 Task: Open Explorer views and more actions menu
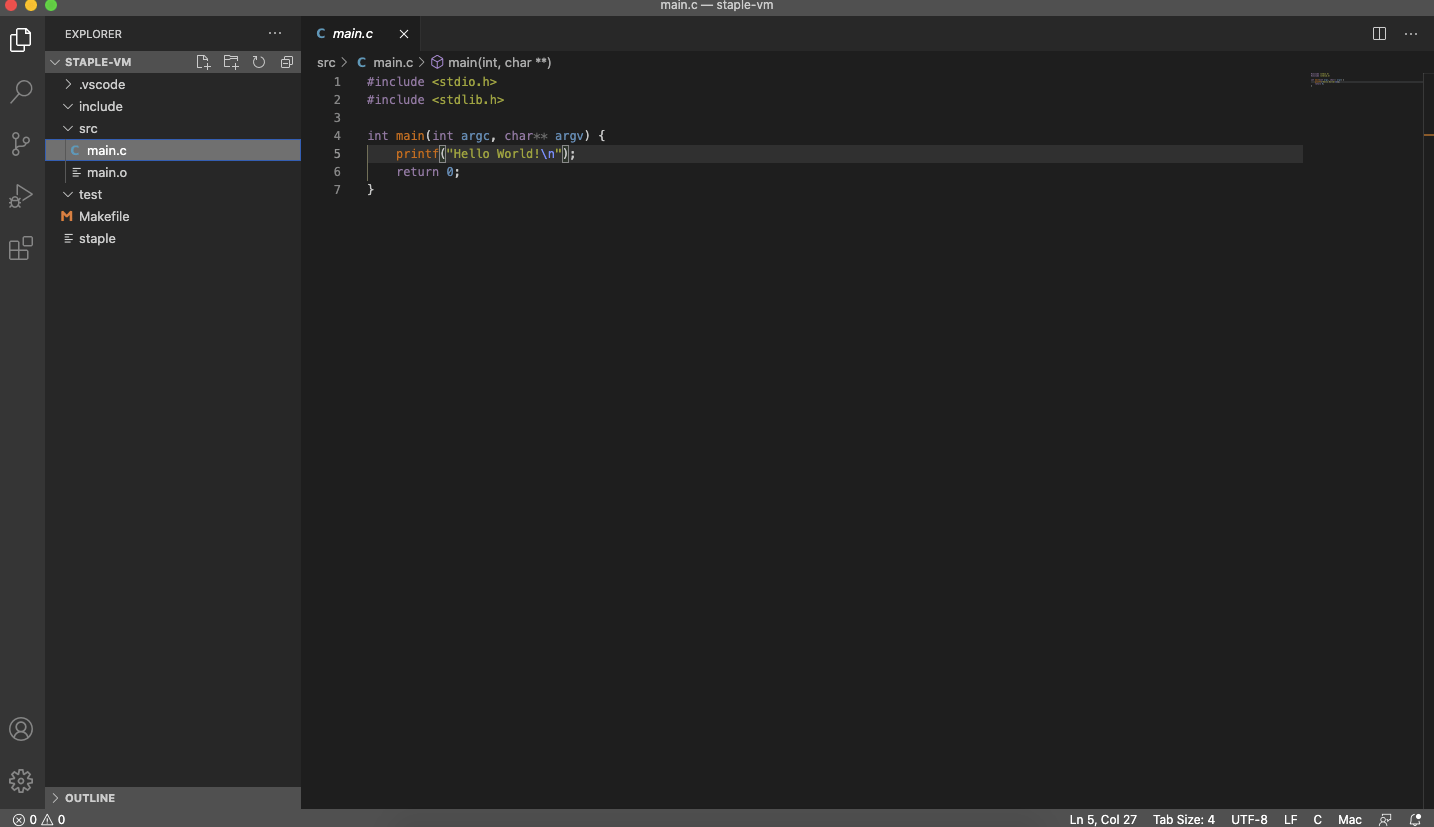tap(275, 34)
